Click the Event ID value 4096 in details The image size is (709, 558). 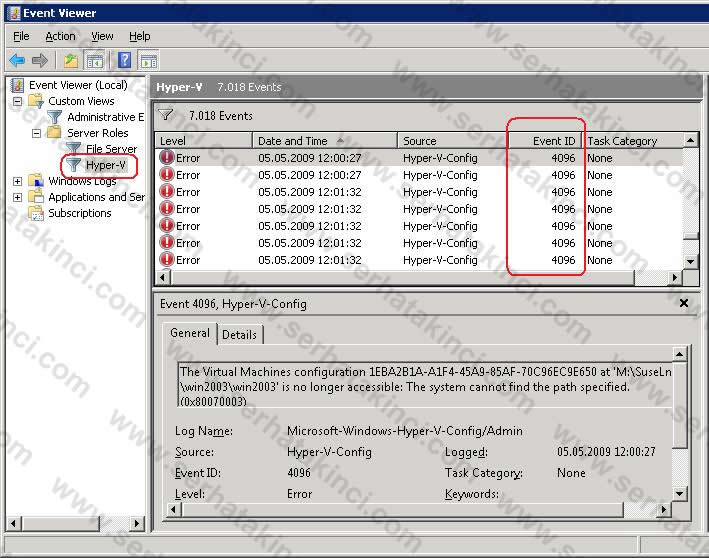(x=299, y=473)
